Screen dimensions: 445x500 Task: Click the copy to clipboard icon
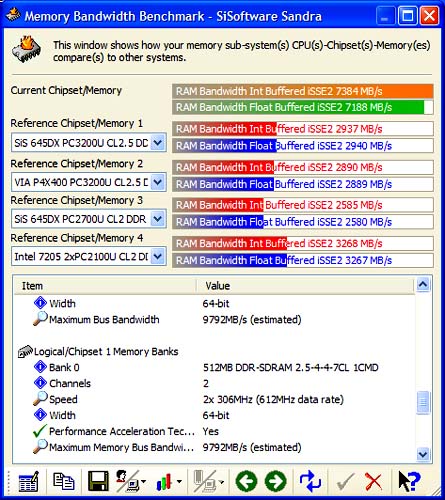click(x=64, y=481)
